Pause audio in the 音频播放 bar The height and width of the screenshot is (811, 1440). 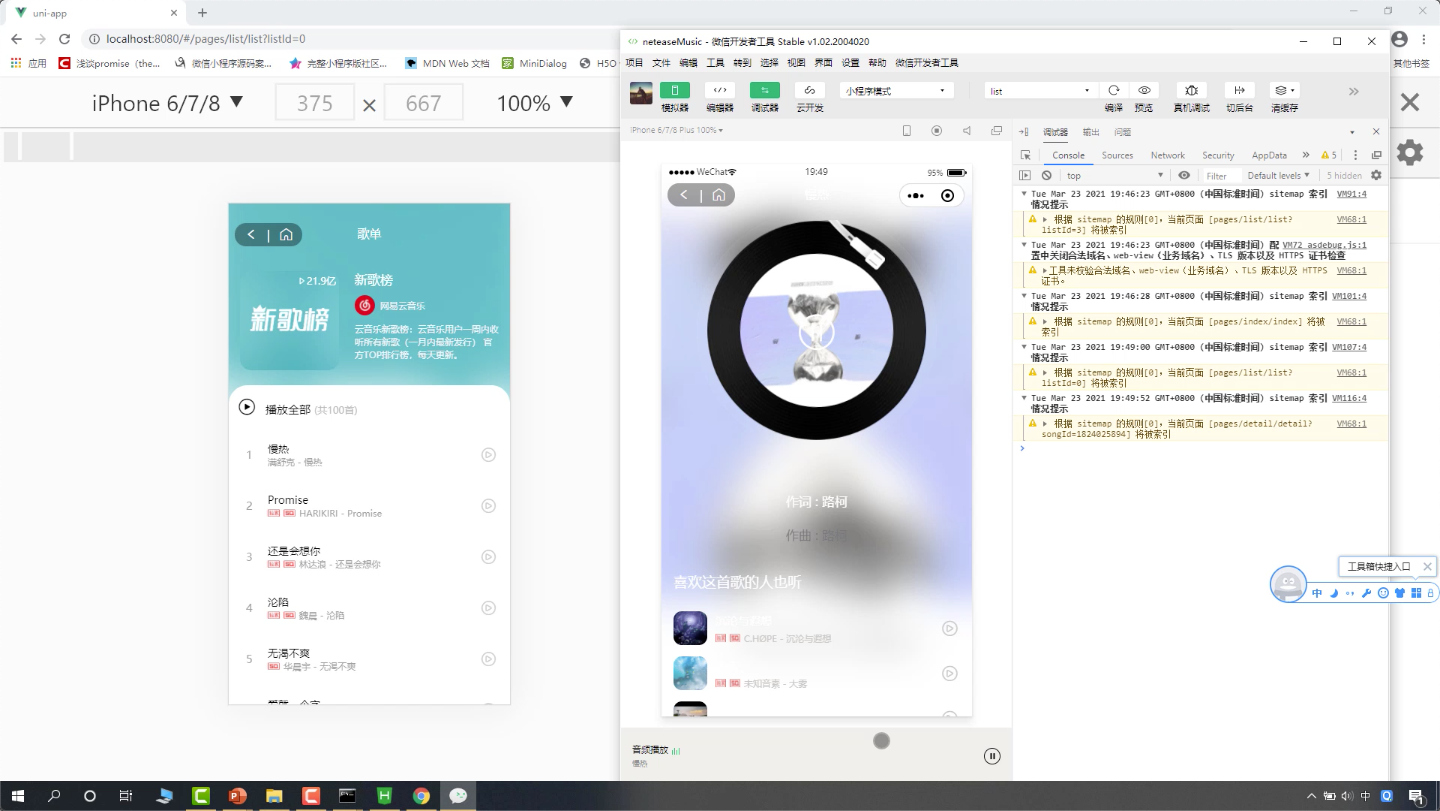992,756
